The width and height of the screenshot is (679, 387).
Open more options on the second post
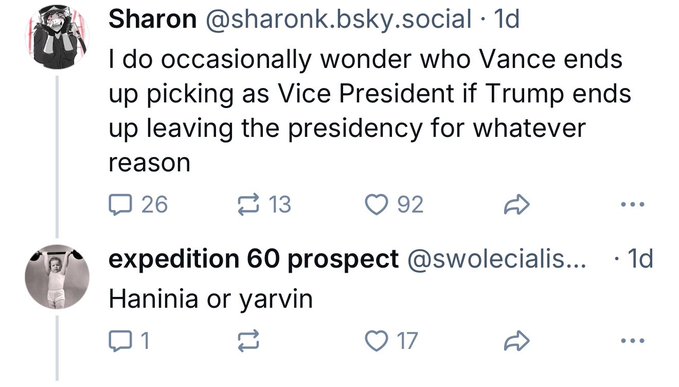633,341
